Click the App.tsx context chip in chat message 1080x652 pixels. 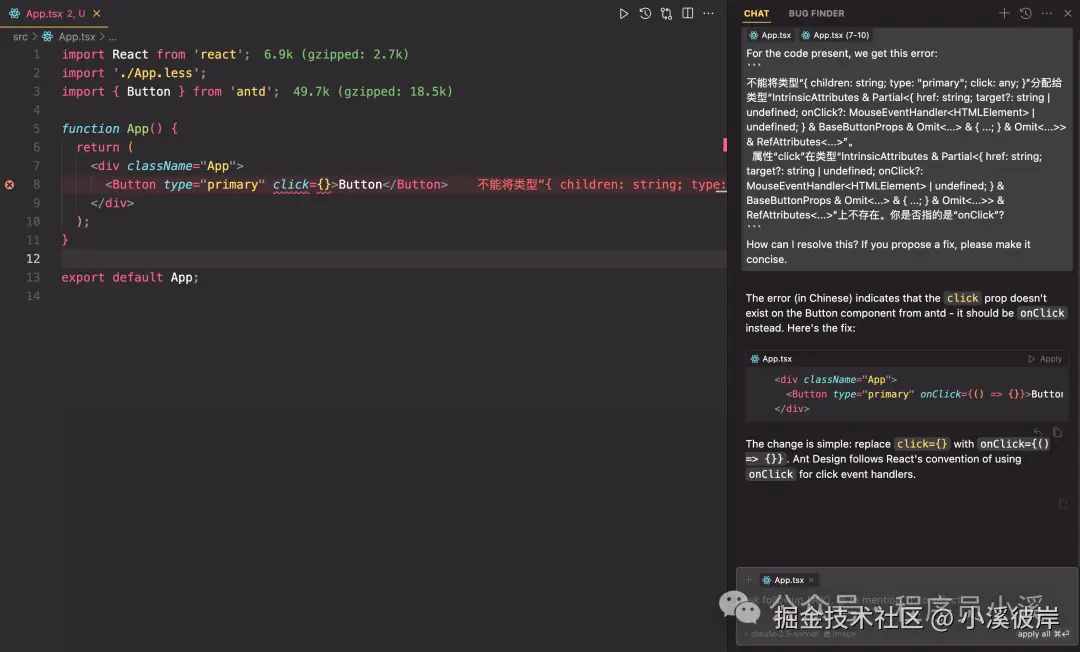pyautogui.click(x=770, y=35)
